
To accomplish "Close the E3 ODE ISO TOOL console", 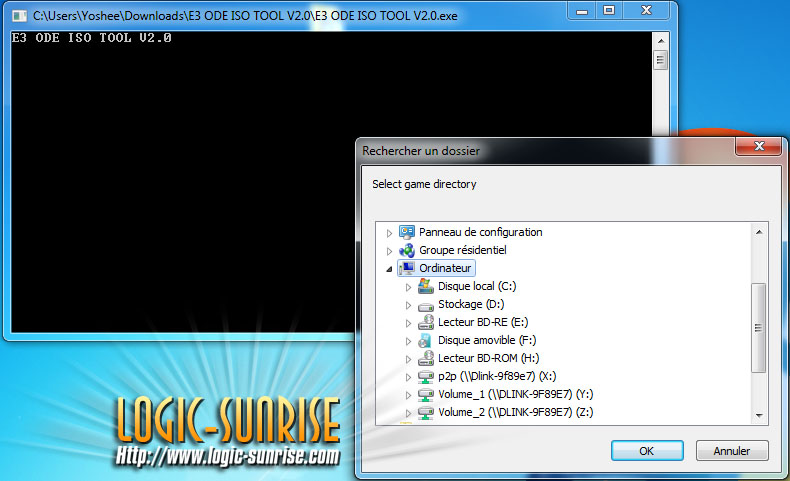I will click(646, 11).
